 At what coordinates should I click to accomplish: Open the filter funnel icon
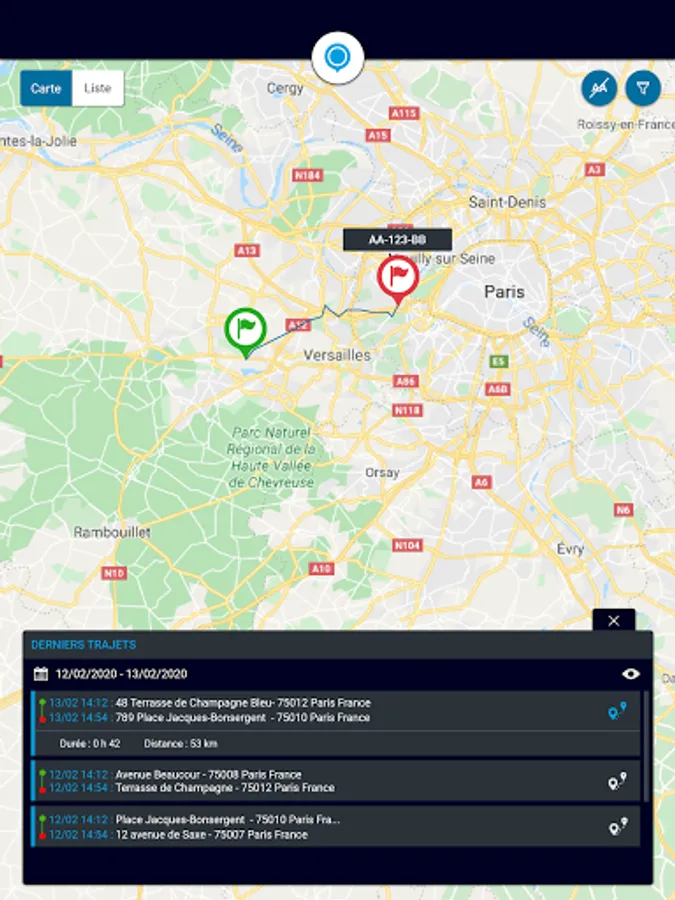[643, 88]
